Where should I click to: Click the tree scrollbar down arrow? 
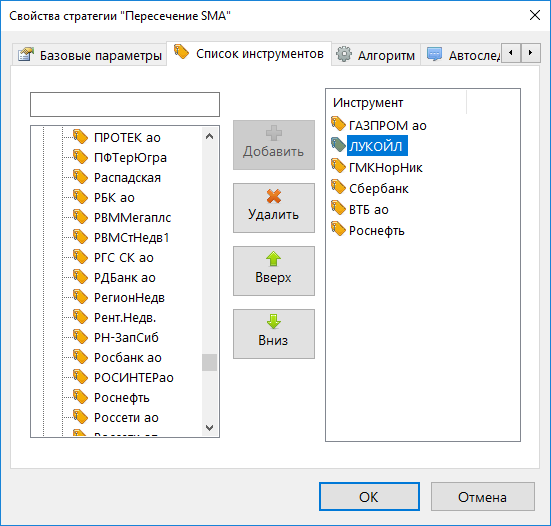pyautogui.click(x=209, y=428)
